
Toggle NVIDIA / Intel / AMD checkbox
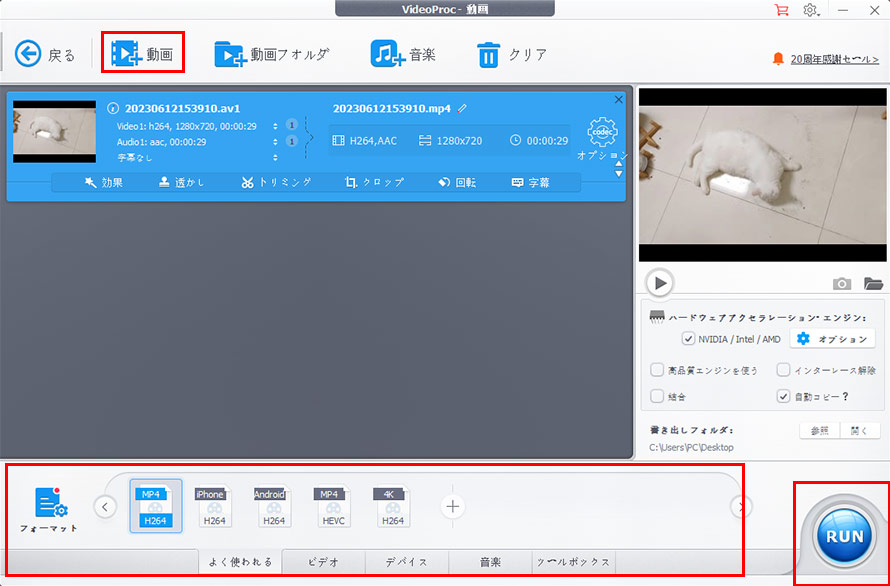point(688,339)
